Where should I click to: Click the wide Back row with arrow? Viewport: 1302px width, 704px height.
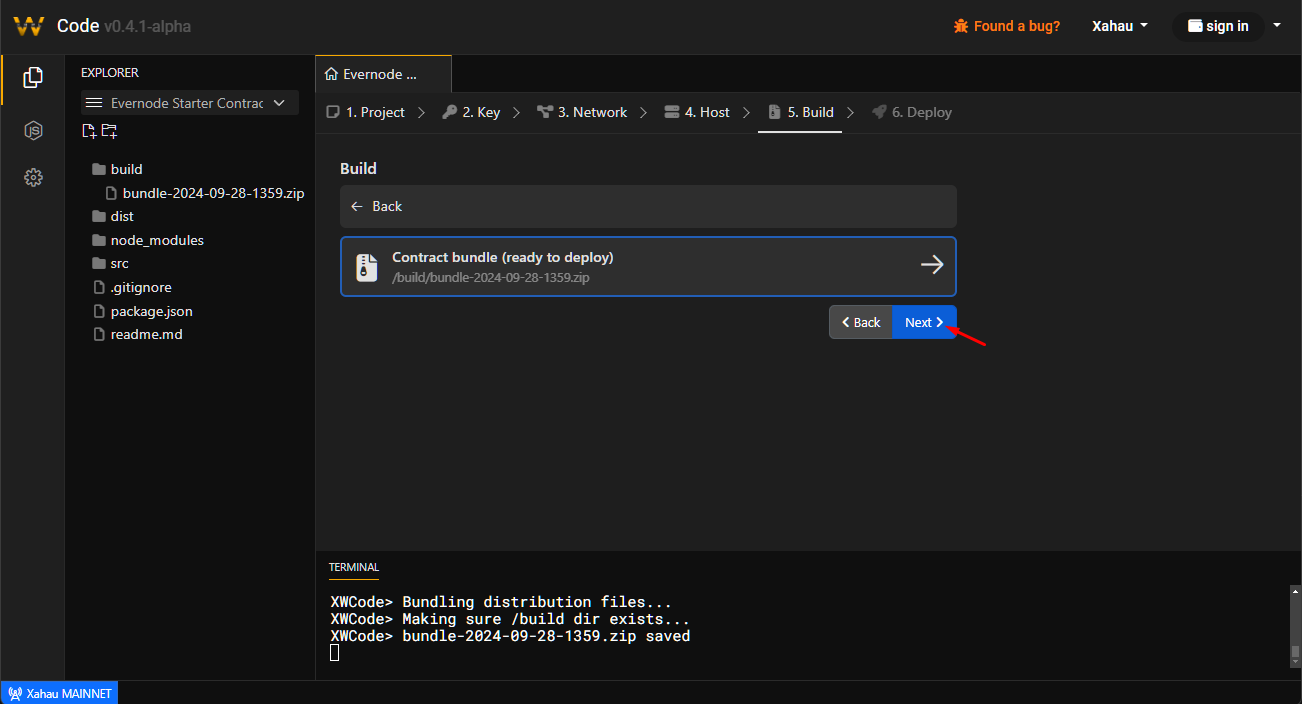click(648, 206)
